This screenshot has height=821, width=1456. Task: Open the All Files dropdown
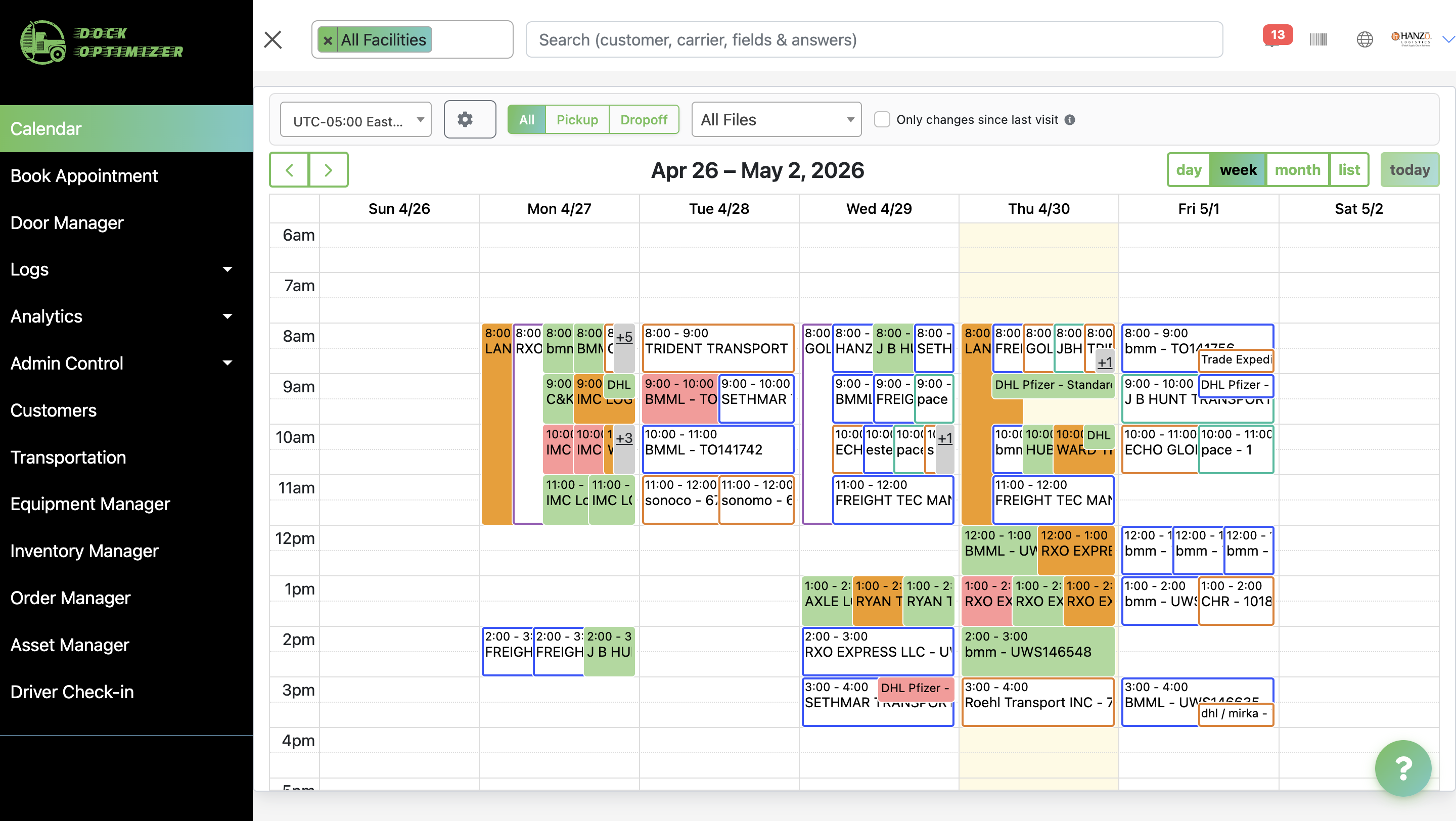[x=776, y=120]
